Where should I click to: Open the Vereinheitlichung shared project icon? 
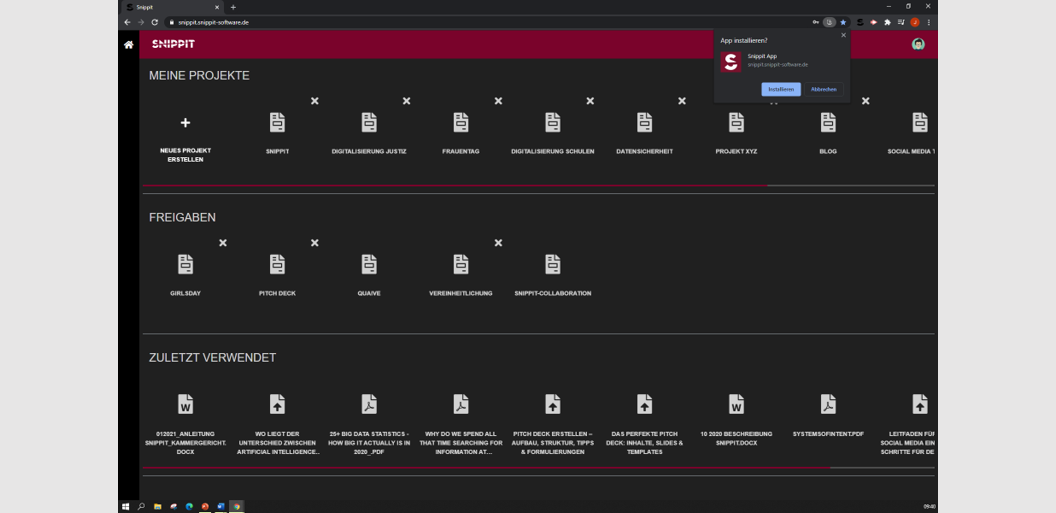[x=461, y=264]
